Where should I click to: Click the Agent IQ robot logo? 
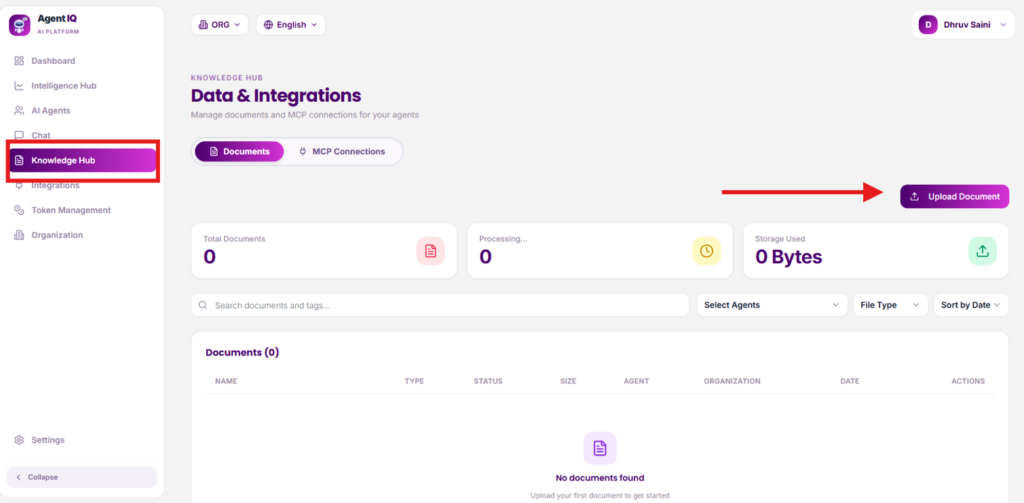tap(20, 25)
